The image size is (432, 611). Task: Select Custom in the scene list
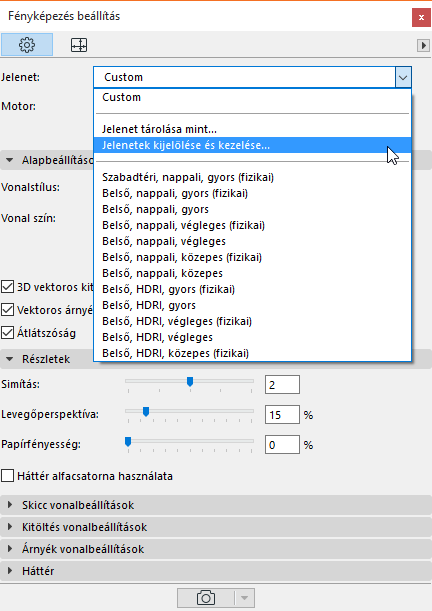pyautogui.click(x=252, y=97)
